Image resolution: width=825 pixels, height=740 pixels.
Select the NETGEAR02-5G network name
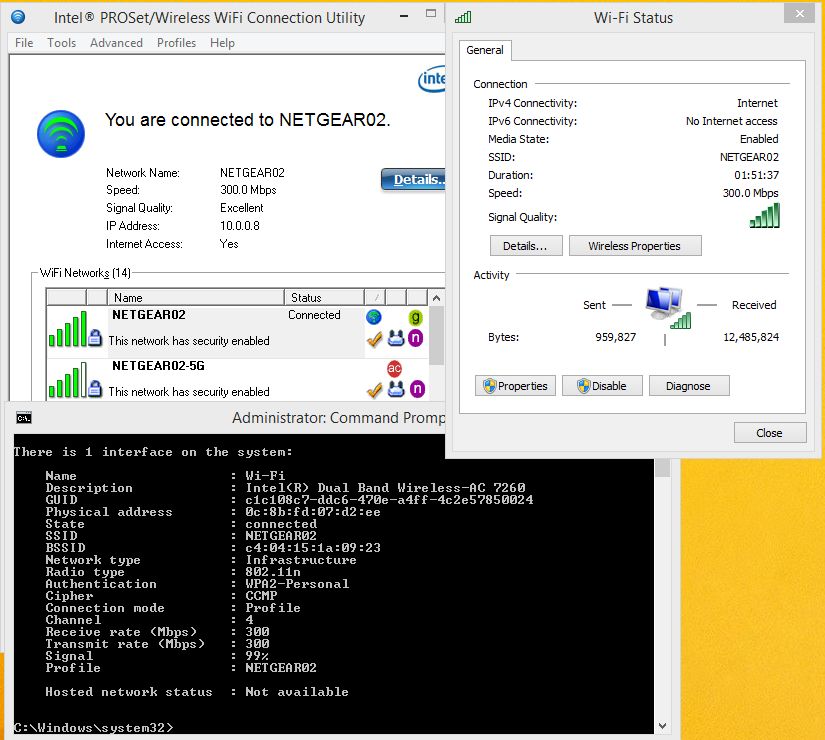click(x=158, y=366)
